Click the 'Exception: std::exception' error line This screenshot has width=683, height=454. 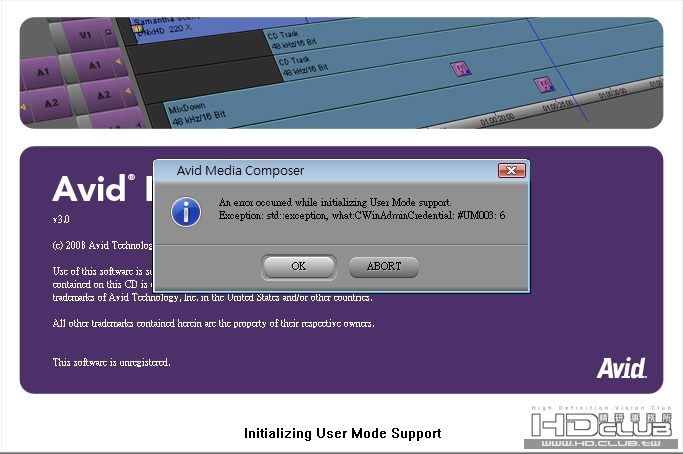362,215
